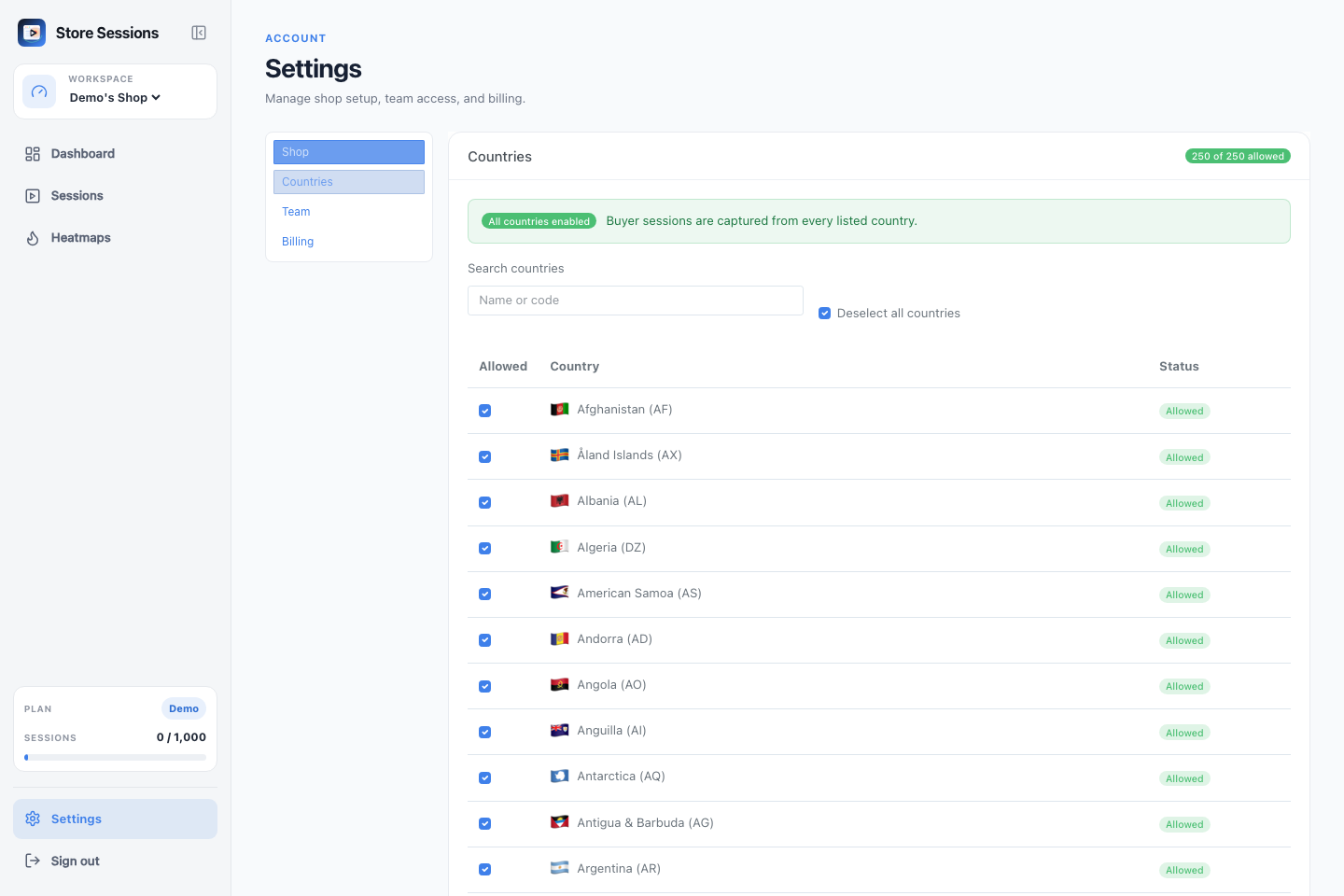Click the All countries enabled badge
This screenshot has width=1344, height=896.
tap(539, 221)
